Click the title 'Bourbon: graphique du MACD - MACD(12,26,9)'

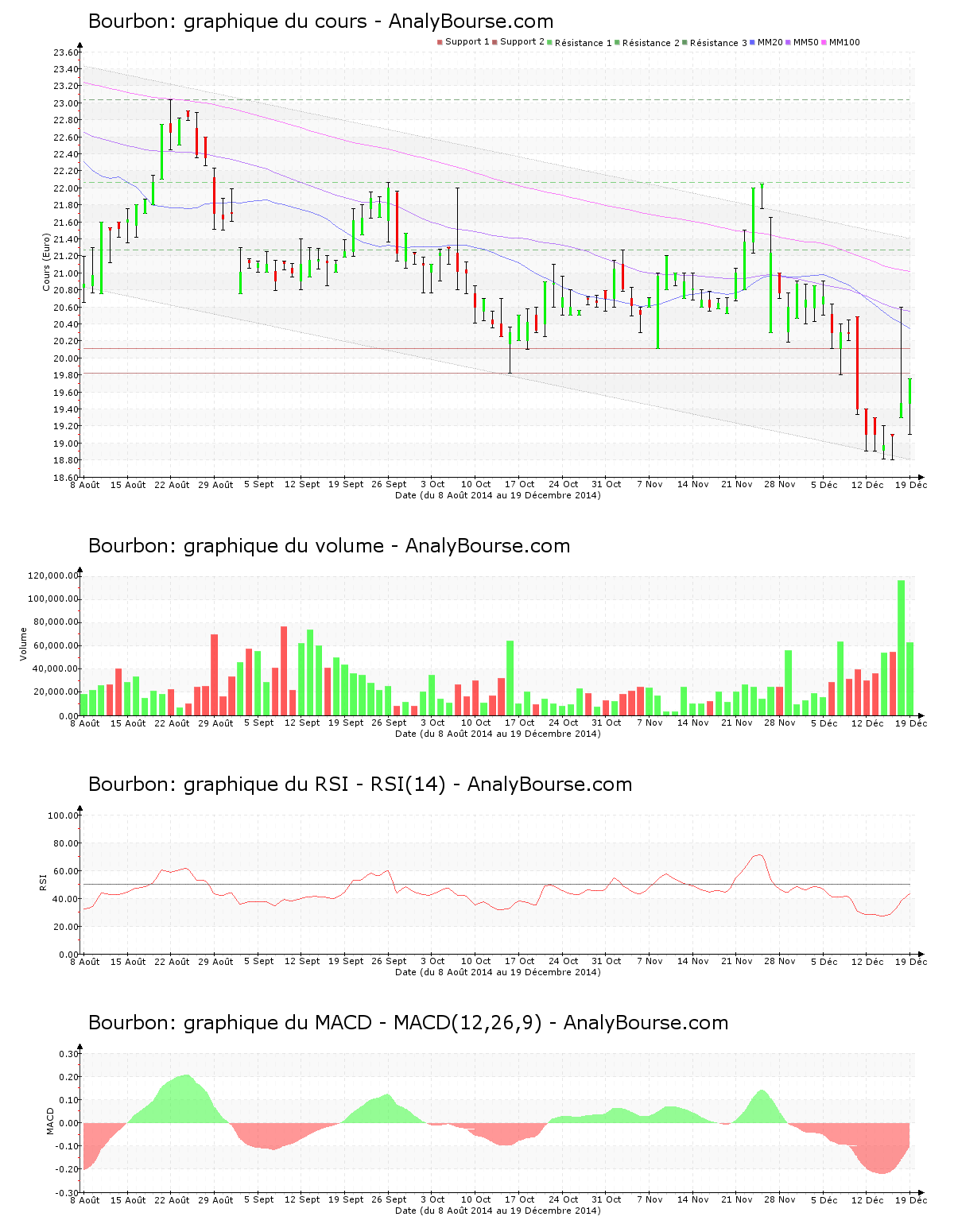(x=315, y=1023)
